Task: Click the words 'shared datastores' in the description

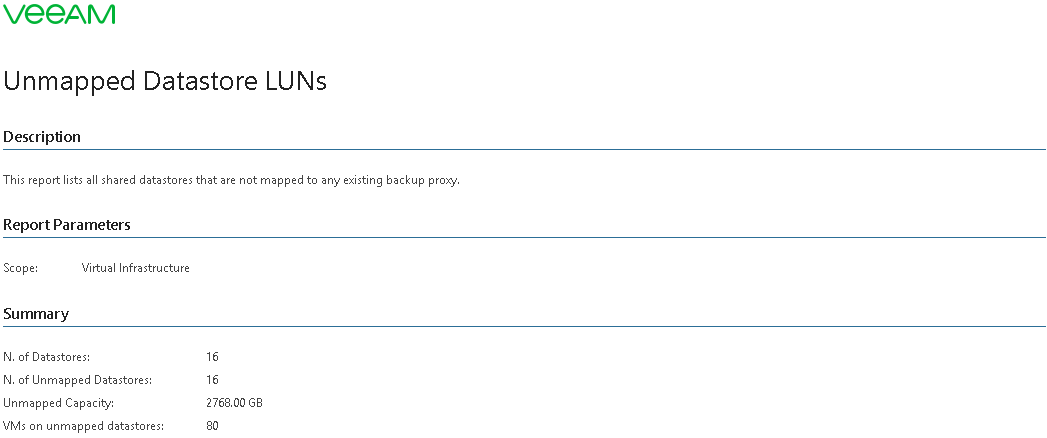Action: click(156, 180)
